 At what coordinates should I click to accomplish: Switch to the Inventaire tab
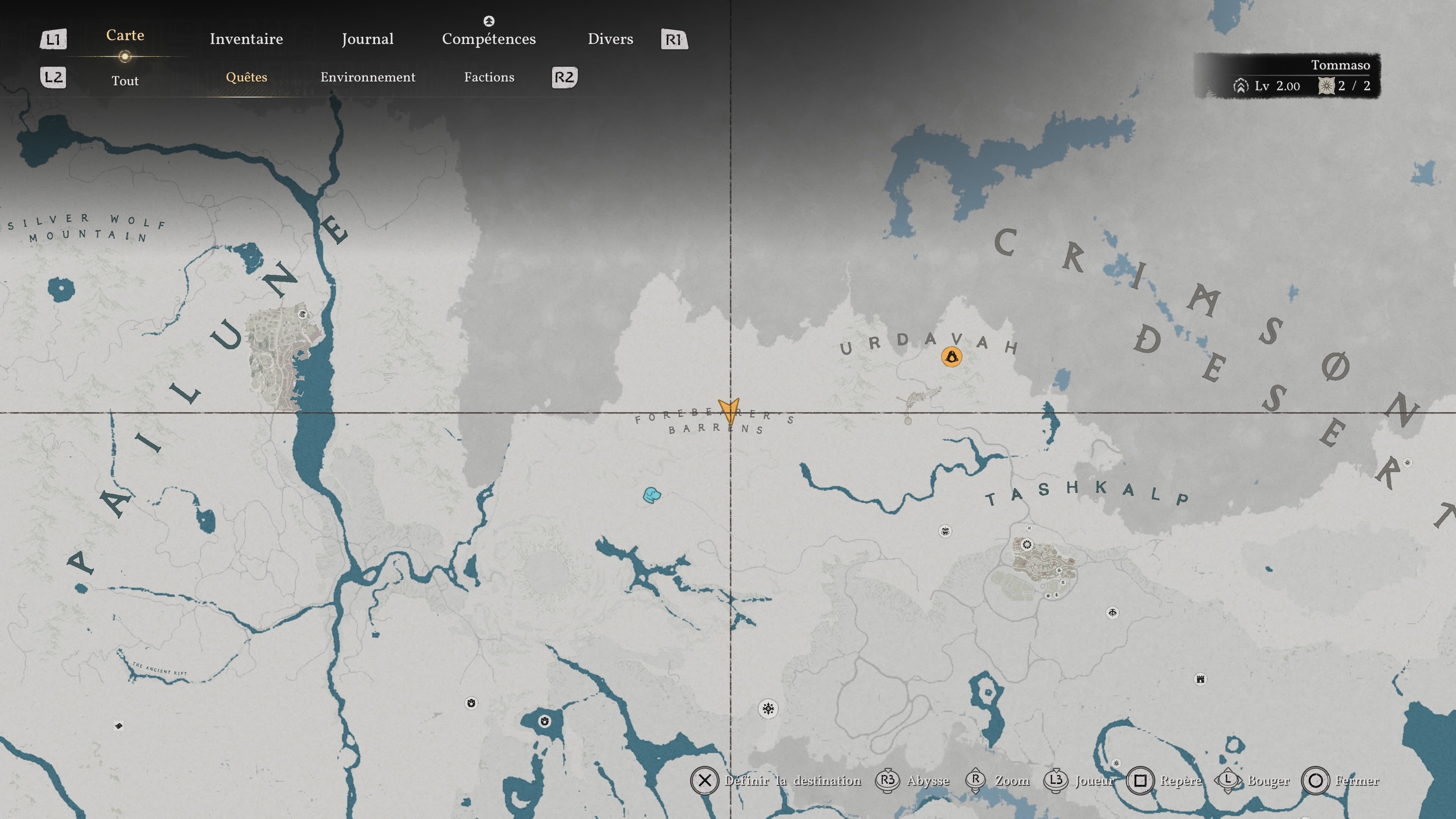pyautogui.click(x=246, y=39)
